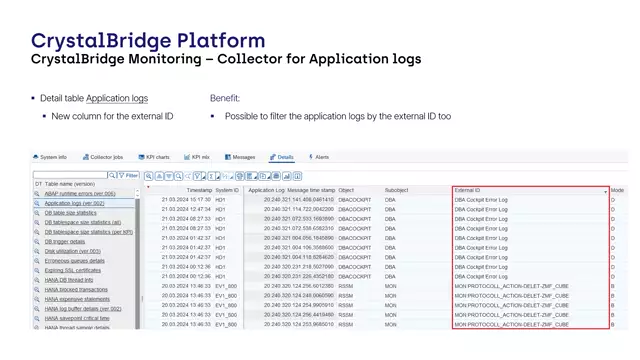The image size is (640, 360).
Task: Click detail icon beside Disk utilization
Action: 37,251
